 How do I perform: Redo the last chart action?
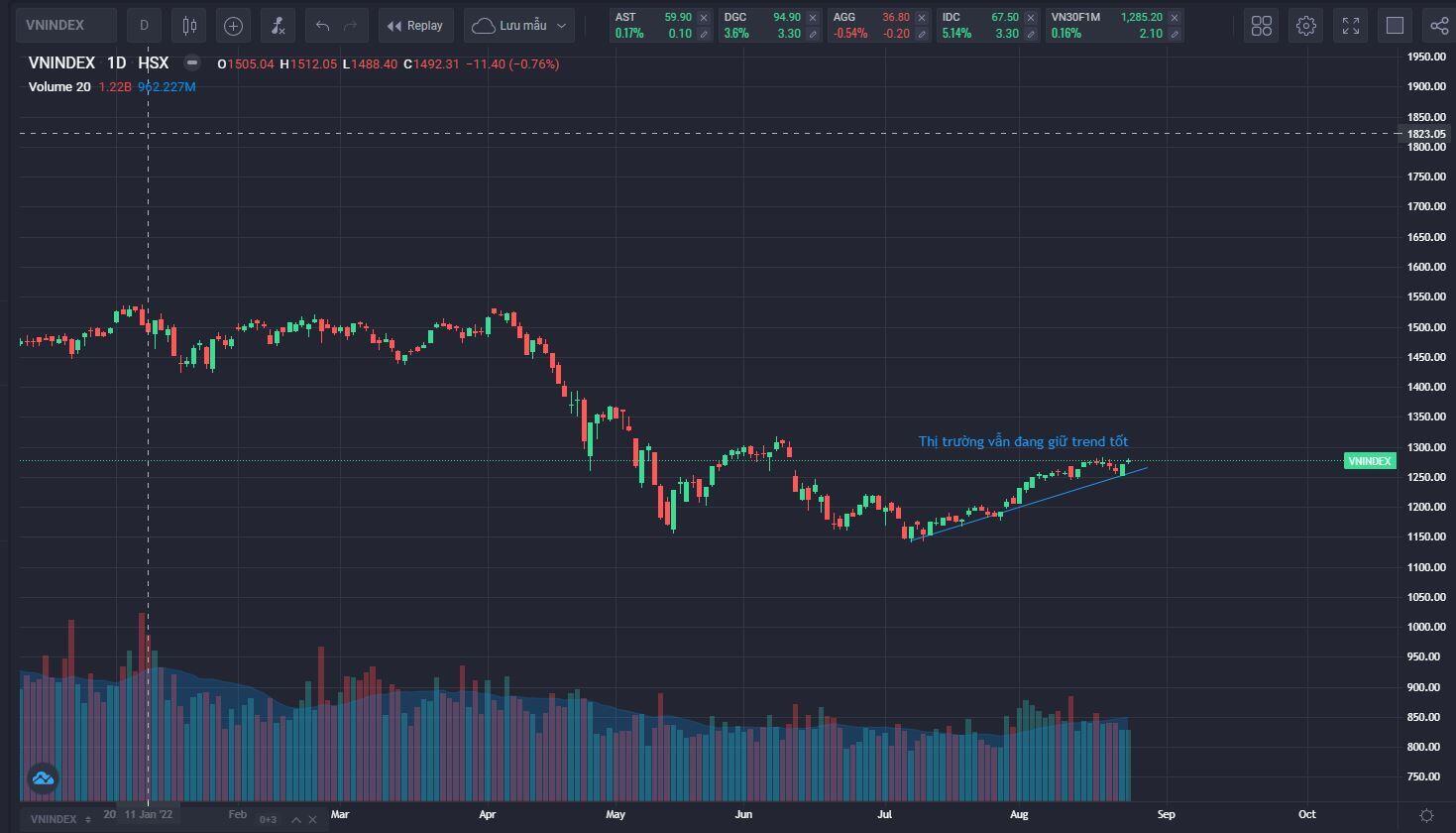coord(351,25)
